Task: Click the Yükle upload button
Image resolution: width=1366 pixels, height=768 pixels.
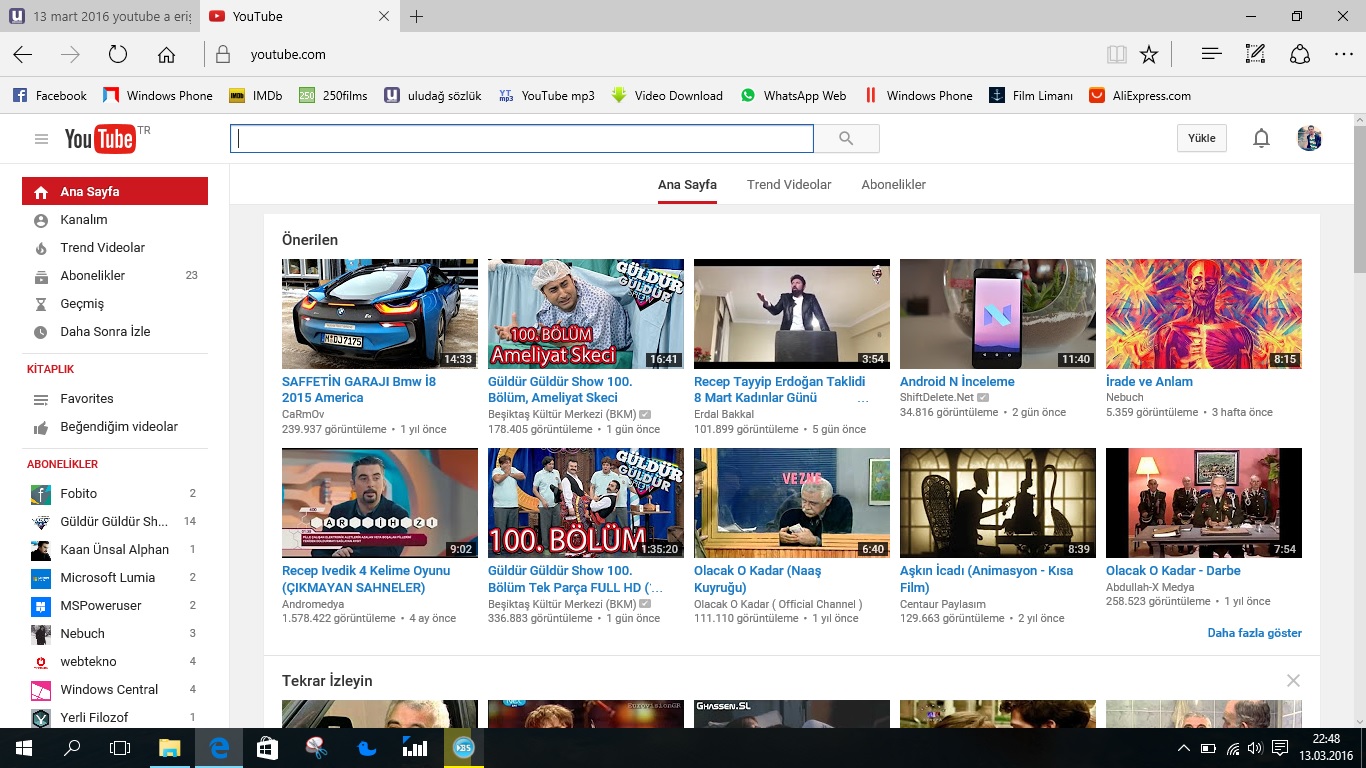Action: pyautogui.click(x=1201, y=138)
